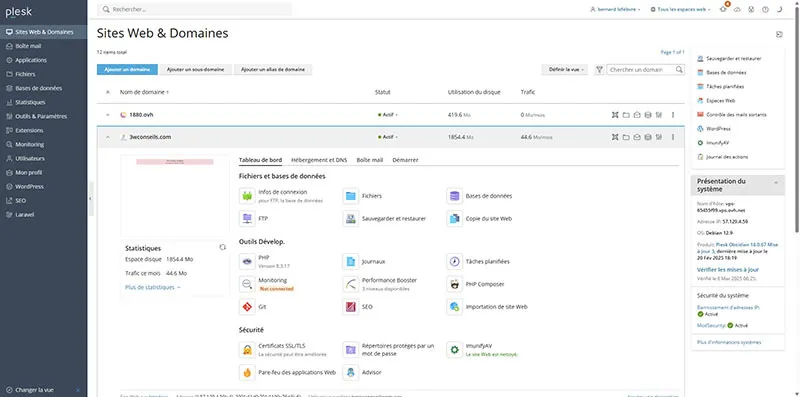Open the Performance Booster icon
The image size is (800, 397).
pos(350,284)
